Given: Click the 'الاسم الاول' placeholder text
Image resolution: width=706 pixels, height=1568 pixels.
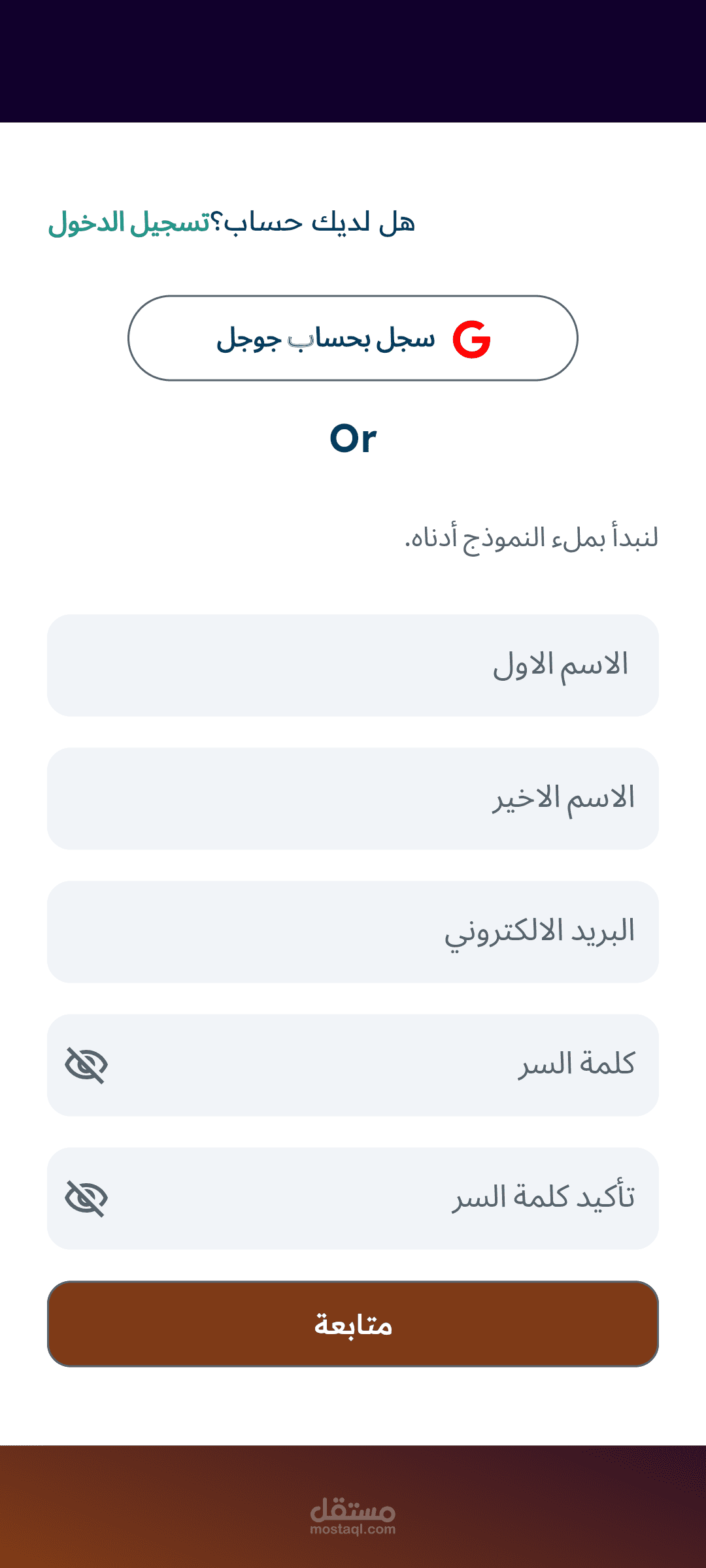Looking at the screenshot, I should (x=560, y=665).
